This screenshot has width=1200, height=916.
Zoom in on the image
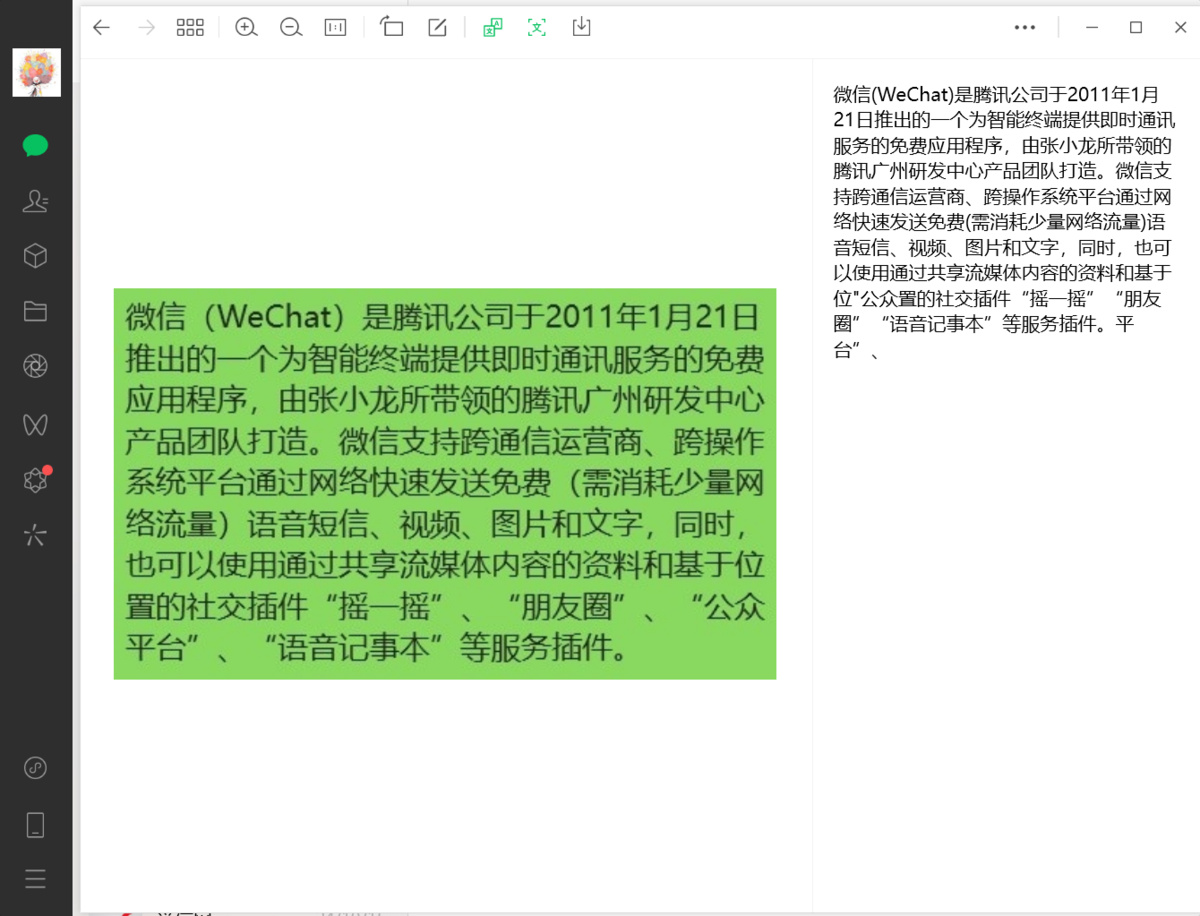[245, 27]
